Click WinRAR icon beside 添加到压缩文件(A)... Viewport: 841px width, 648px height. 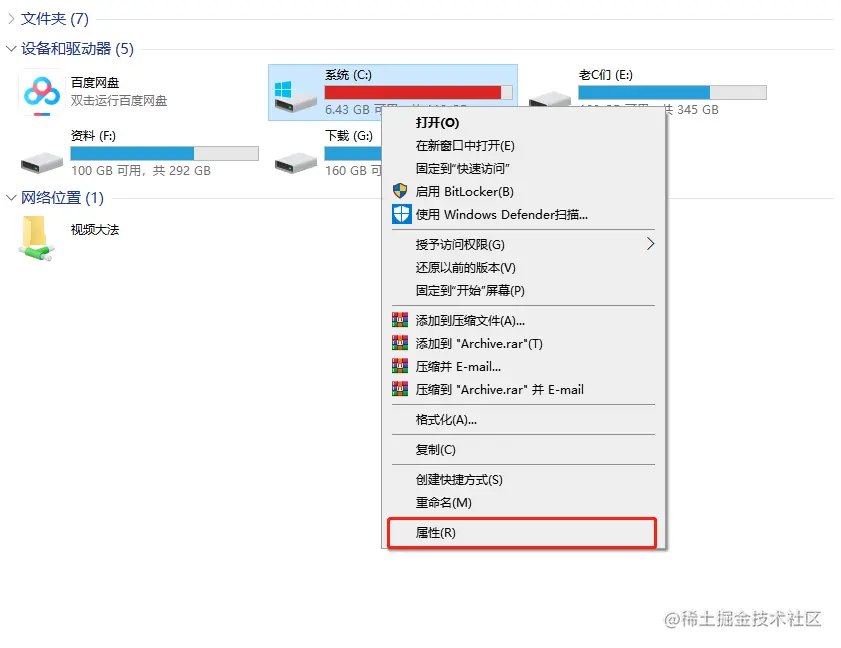tap(400, 320)
